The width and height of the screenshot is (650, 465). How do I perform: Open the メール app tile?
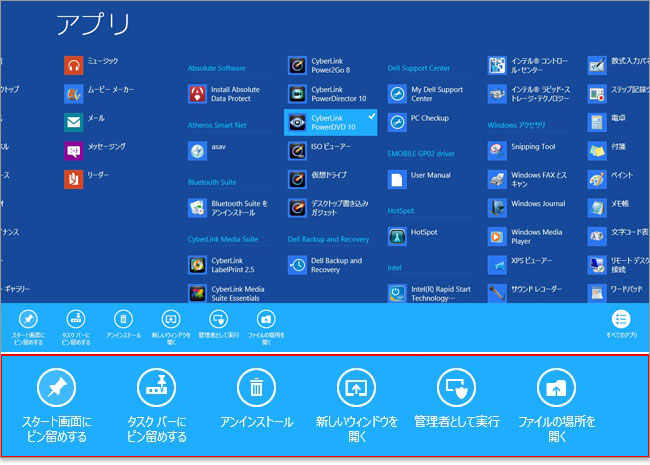pos(73,122)
